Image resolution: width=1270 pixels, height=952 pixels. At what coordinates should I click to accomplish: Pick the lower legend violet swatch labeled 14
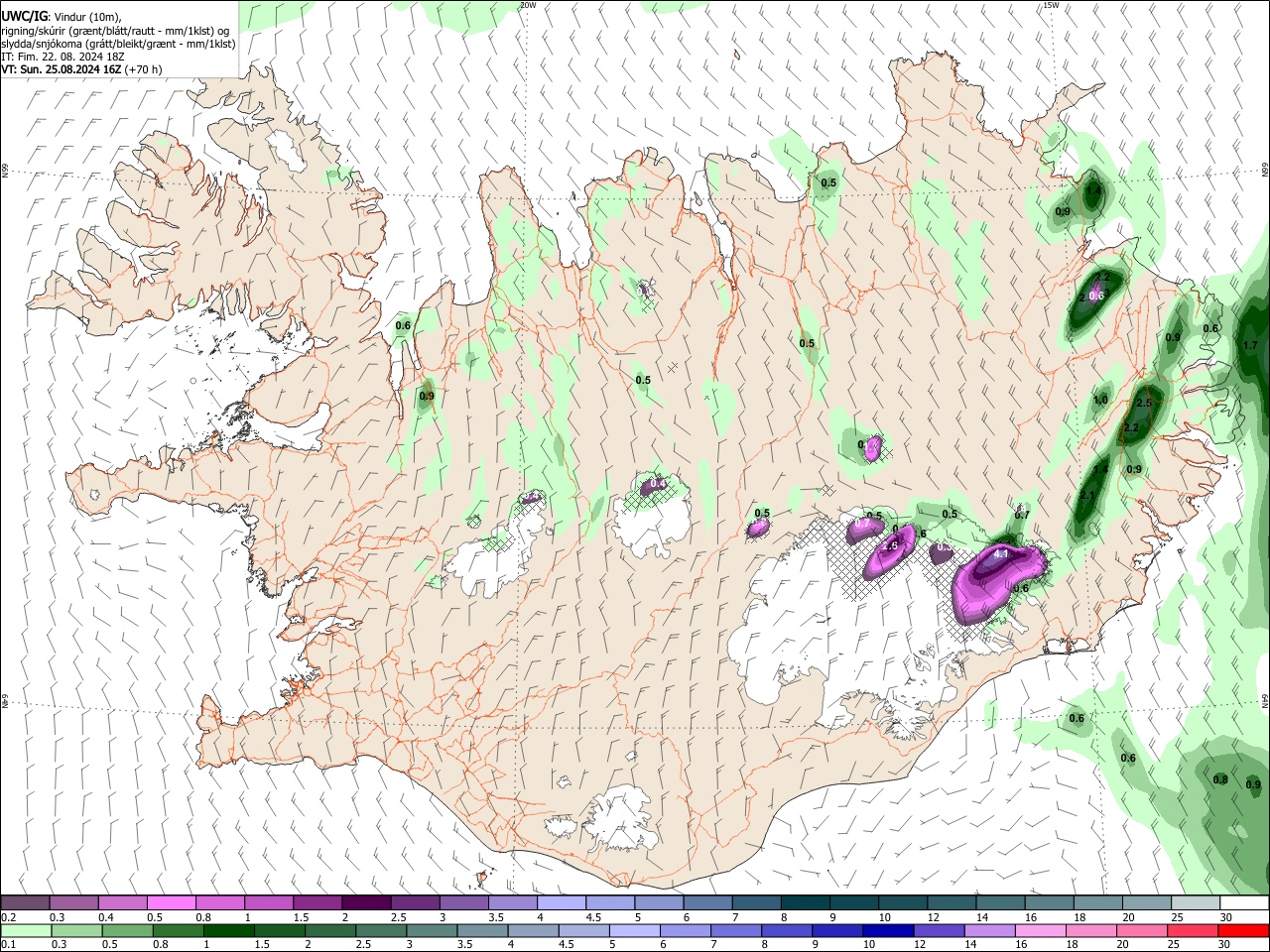(x=991, y=931)
